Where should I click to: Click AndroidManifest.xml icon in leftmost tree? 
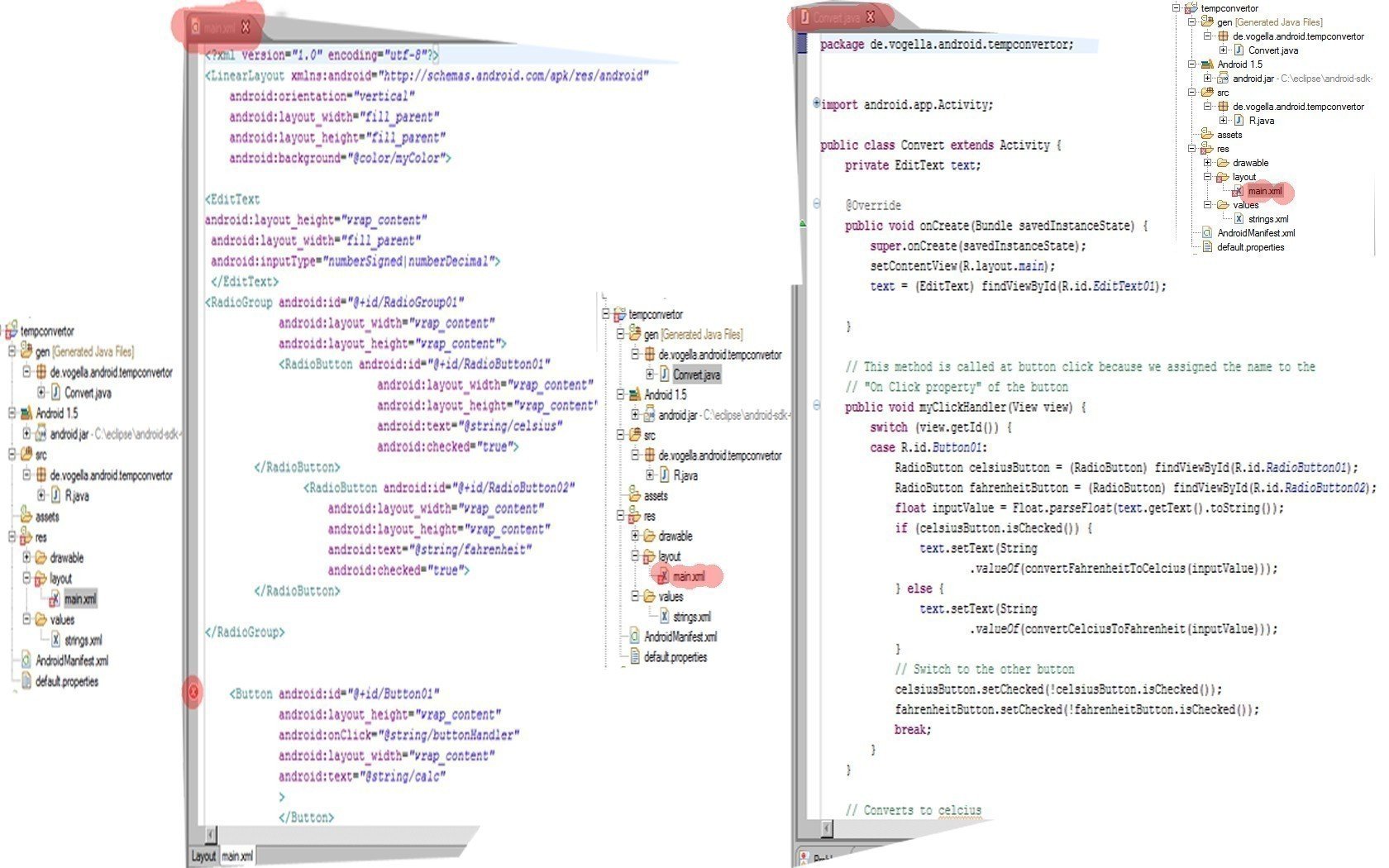tap(26, 660)
